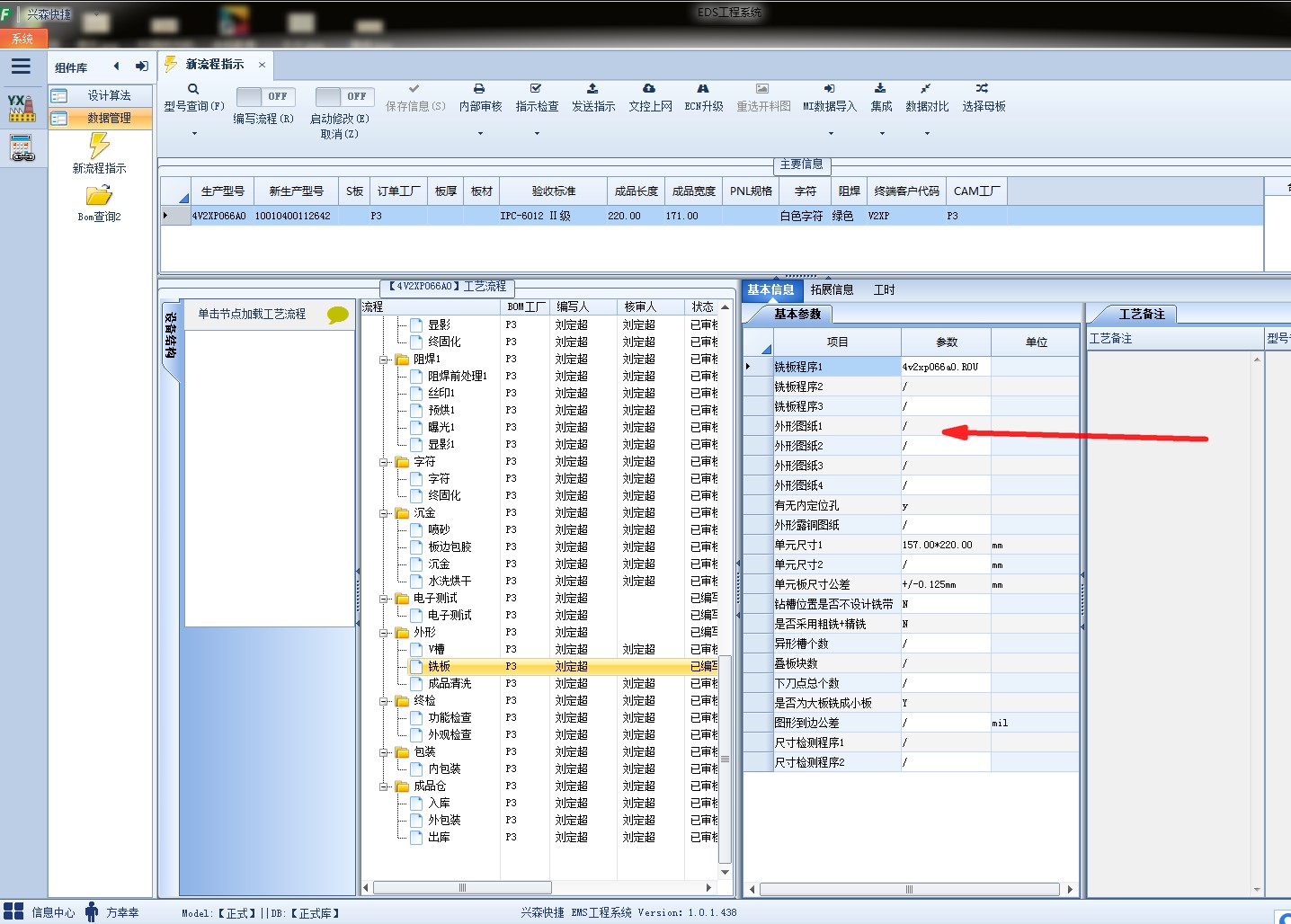Click the pin/dock icon next to 组件库
Viewport: 1291px width, 924px height.
[141, 66]
